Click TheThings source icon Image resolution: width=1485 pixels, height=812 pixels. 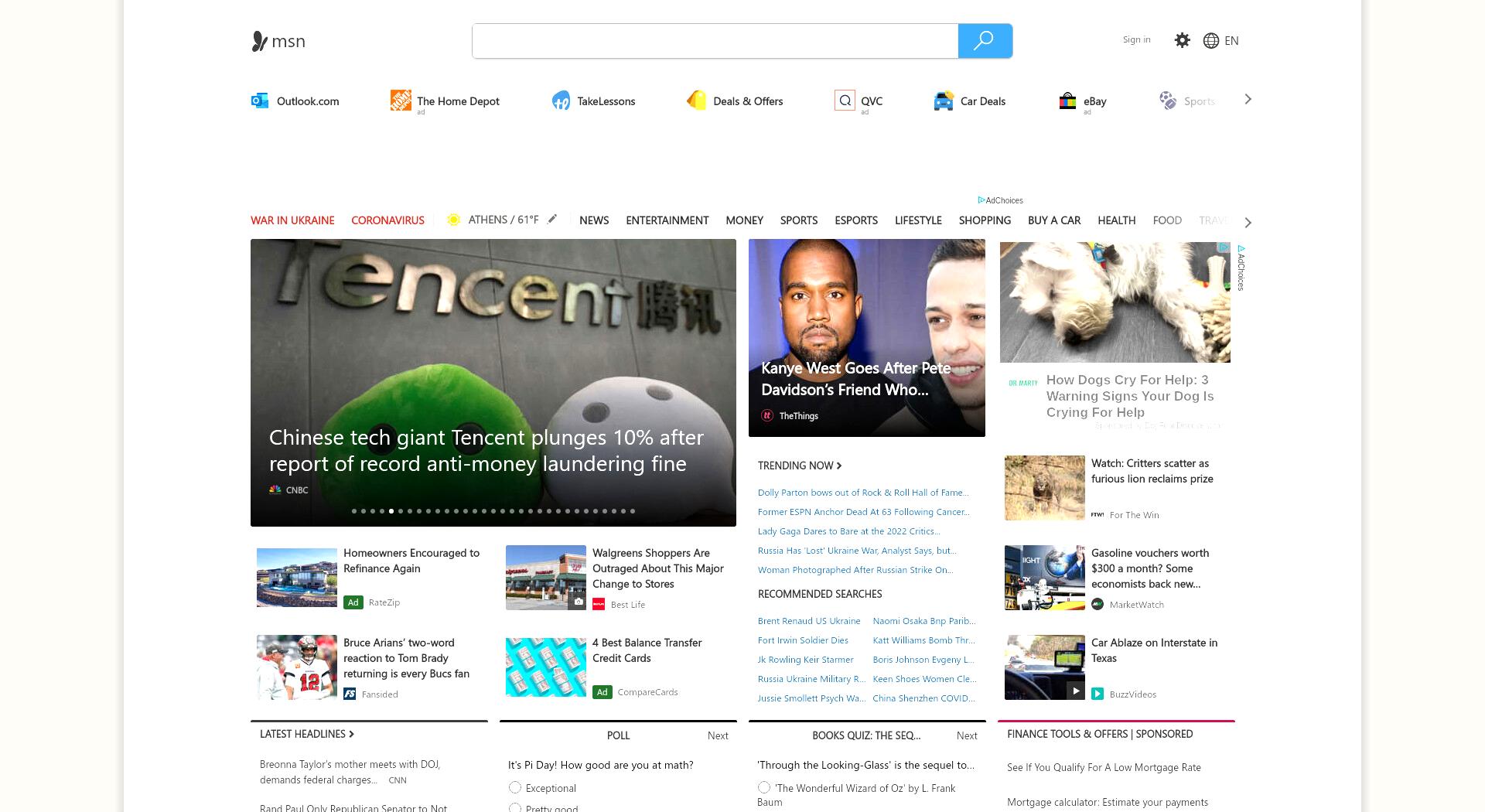(x=767, y=415)
